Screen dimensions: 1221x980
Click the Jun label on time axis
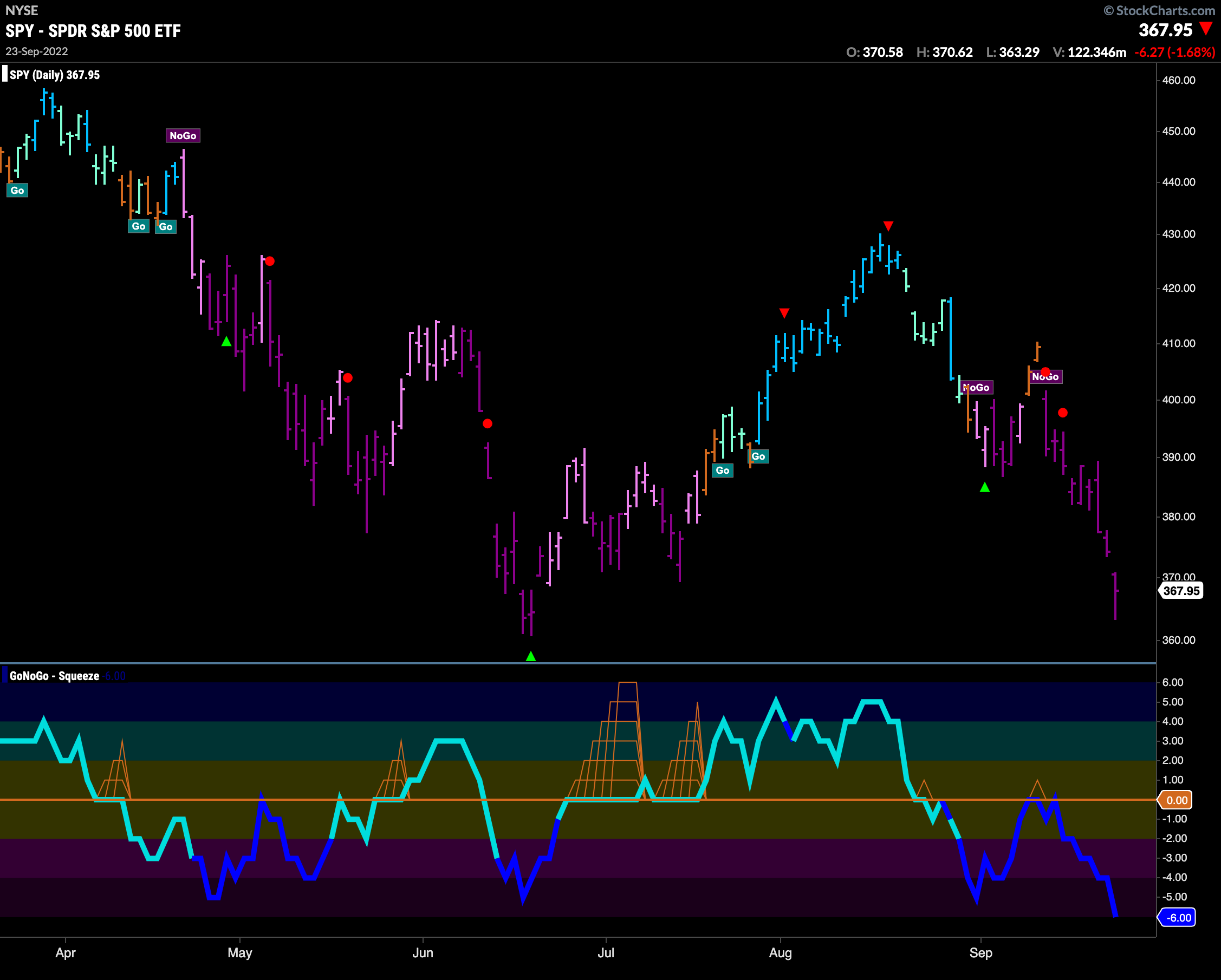pos(423,952)
